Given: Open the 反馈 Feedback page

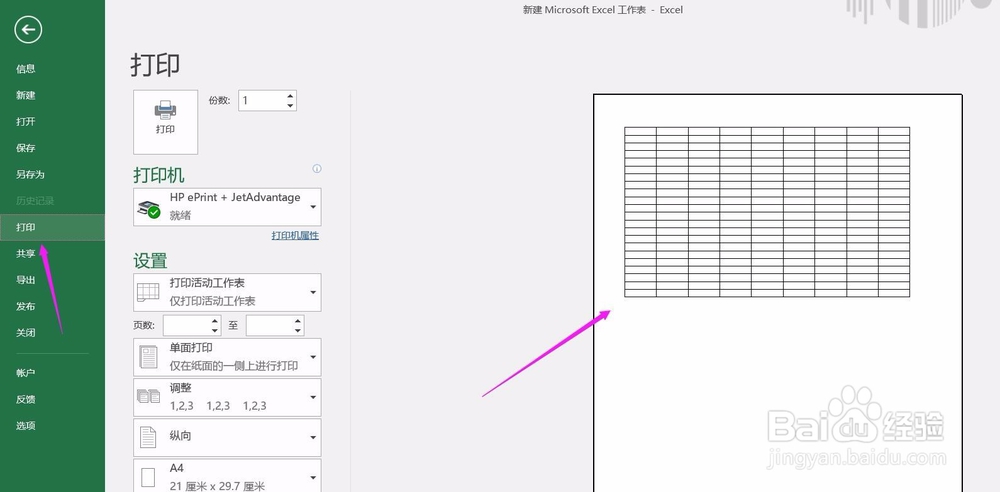Looking at the screenshot, I should 52,399.
